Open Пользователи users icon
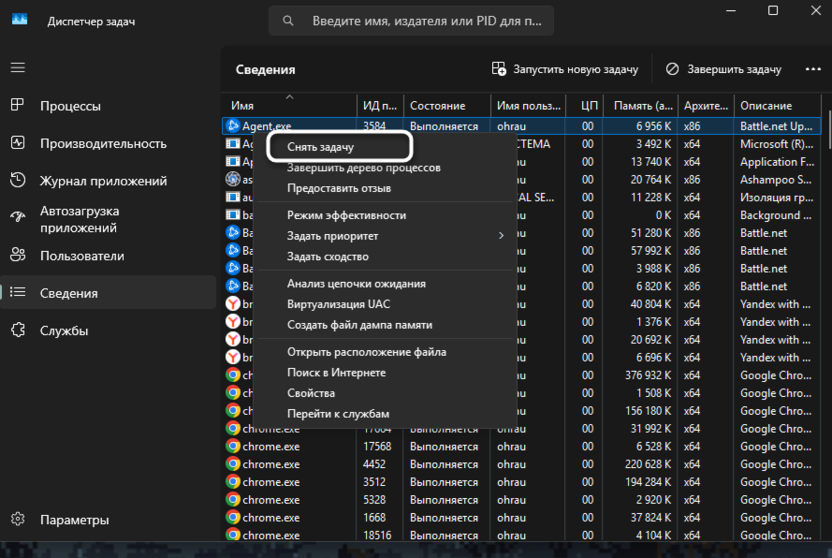 18,255
